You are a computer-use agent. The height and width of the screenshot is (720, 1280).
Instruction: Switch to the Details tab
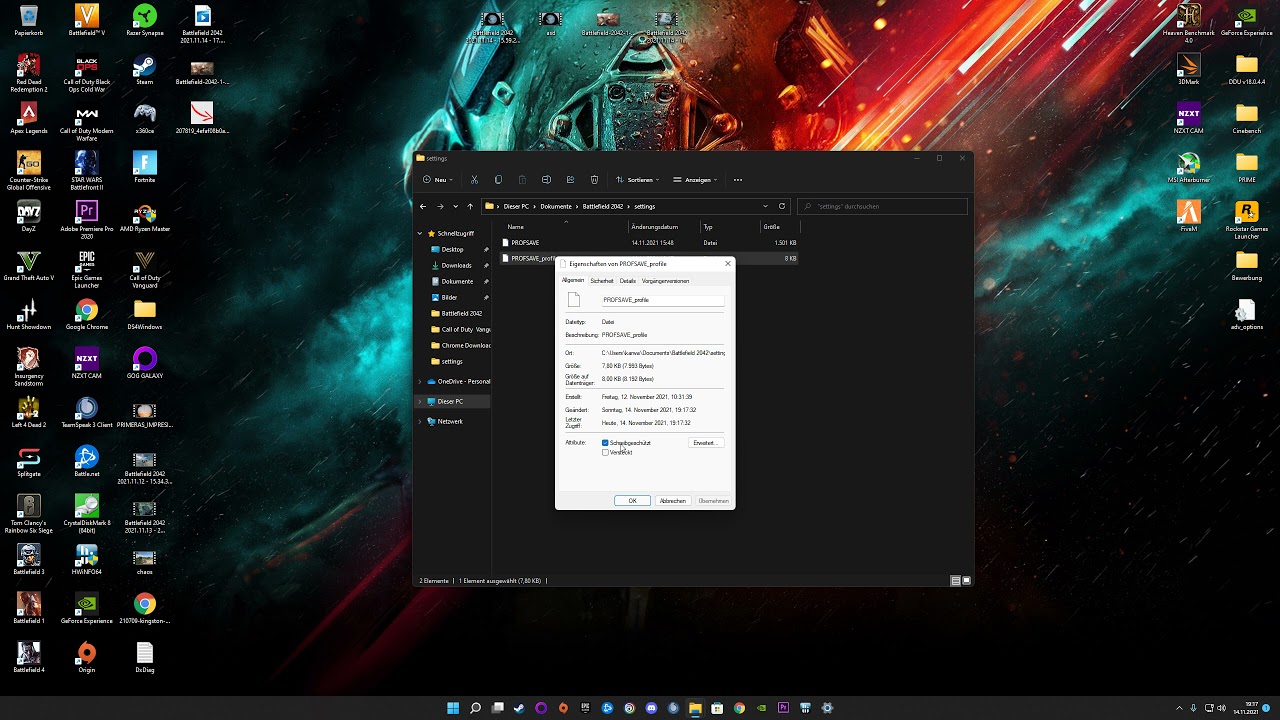coord(627,281)
